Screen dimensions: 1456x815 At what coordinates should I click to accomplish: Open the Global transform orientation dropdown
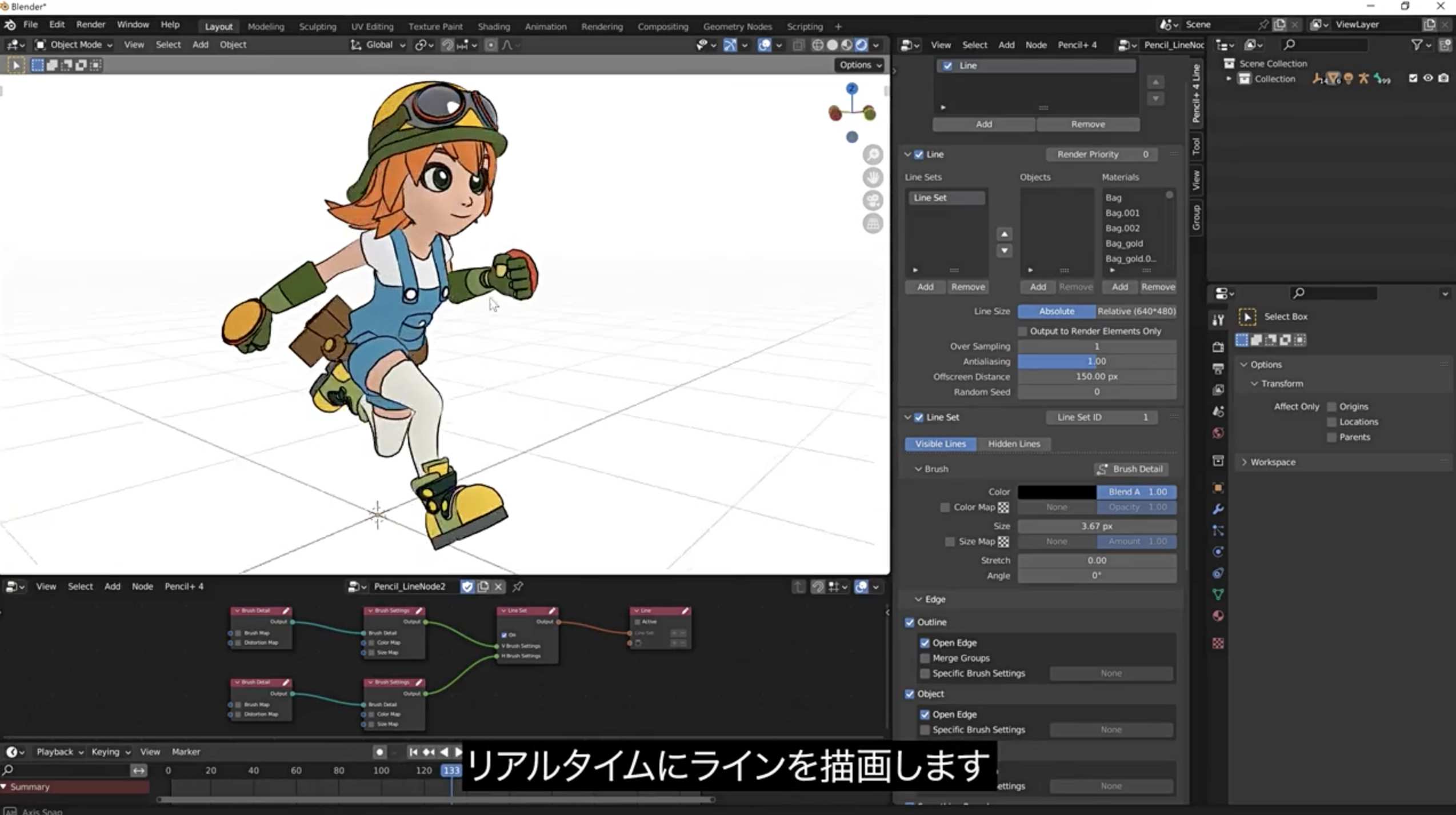pos(379,45)
